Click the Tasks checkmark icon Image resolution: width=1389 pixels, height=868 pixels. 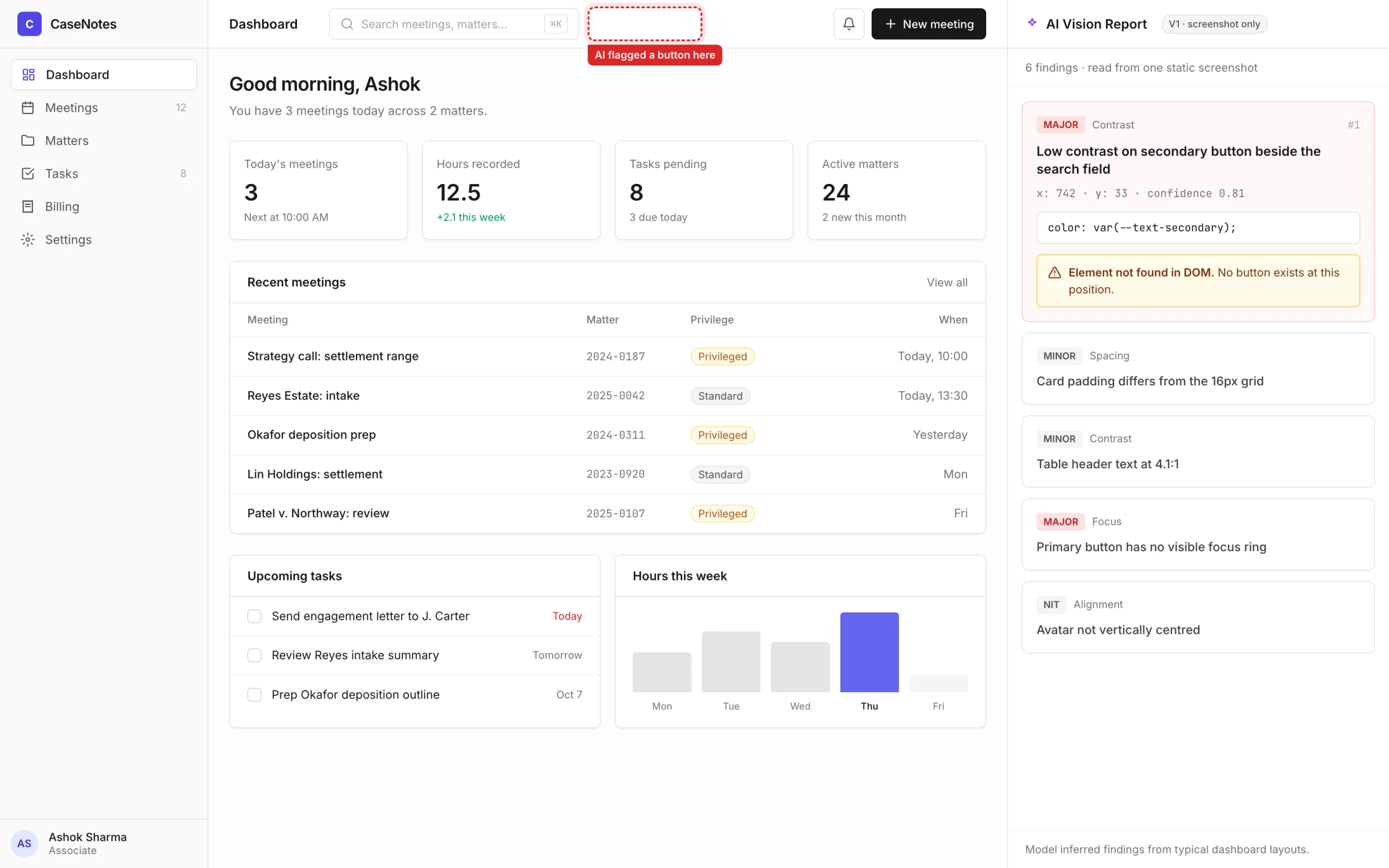(x=28, y=174)
